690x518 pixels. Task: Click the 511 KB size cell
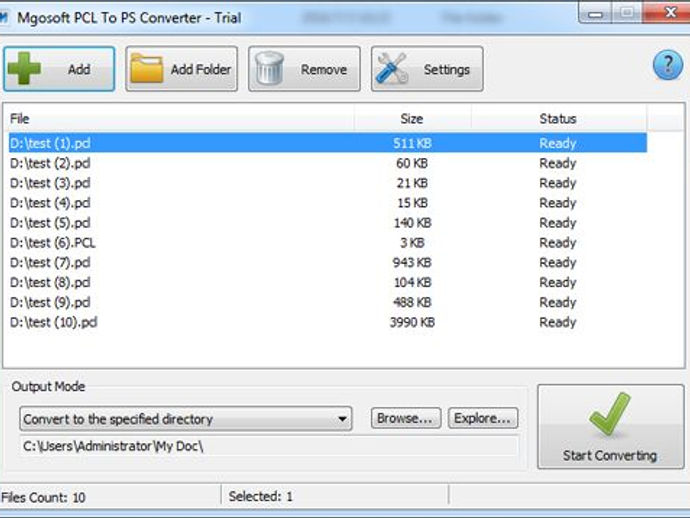click(412, 143)
